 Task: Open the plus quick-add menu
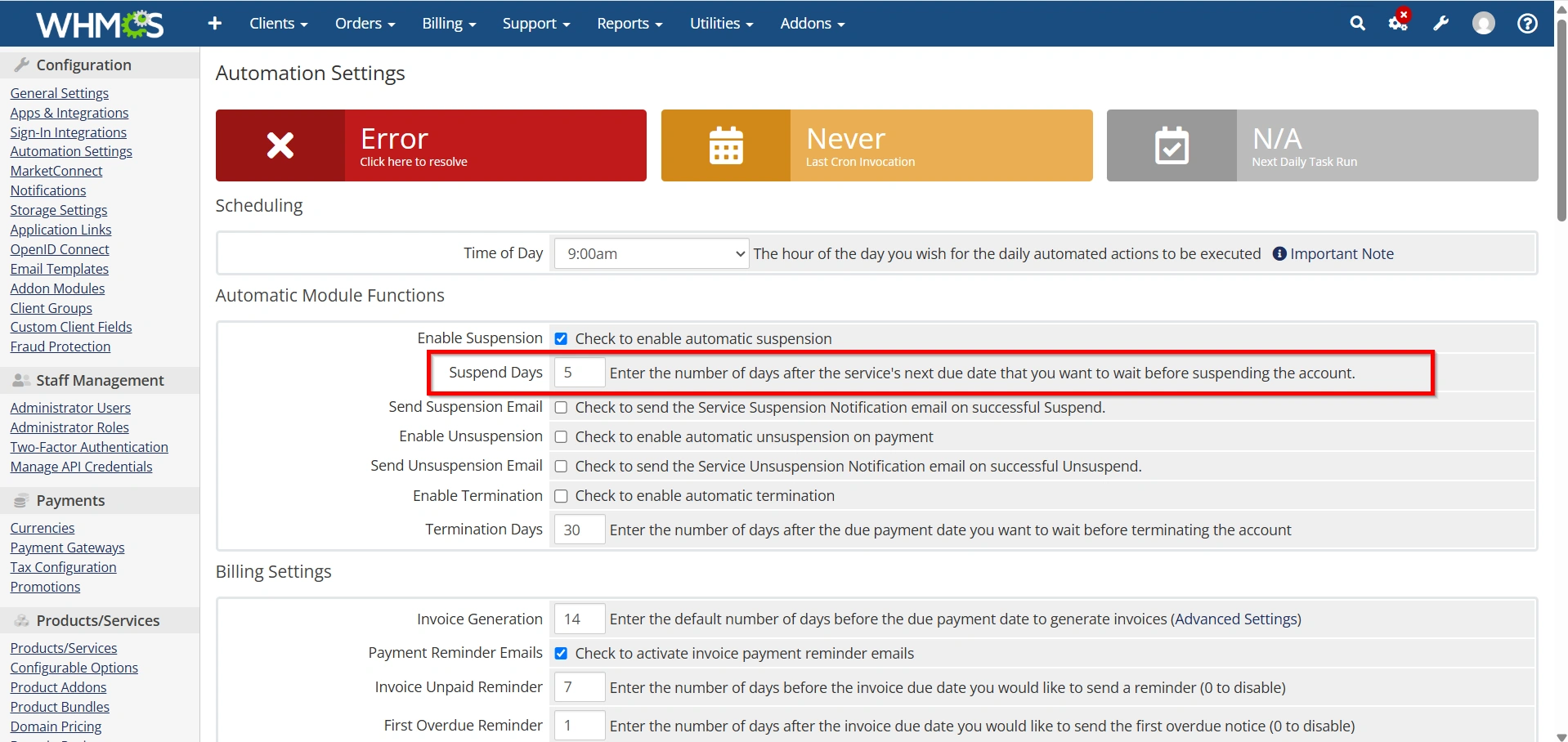click(x=215, y=24)
